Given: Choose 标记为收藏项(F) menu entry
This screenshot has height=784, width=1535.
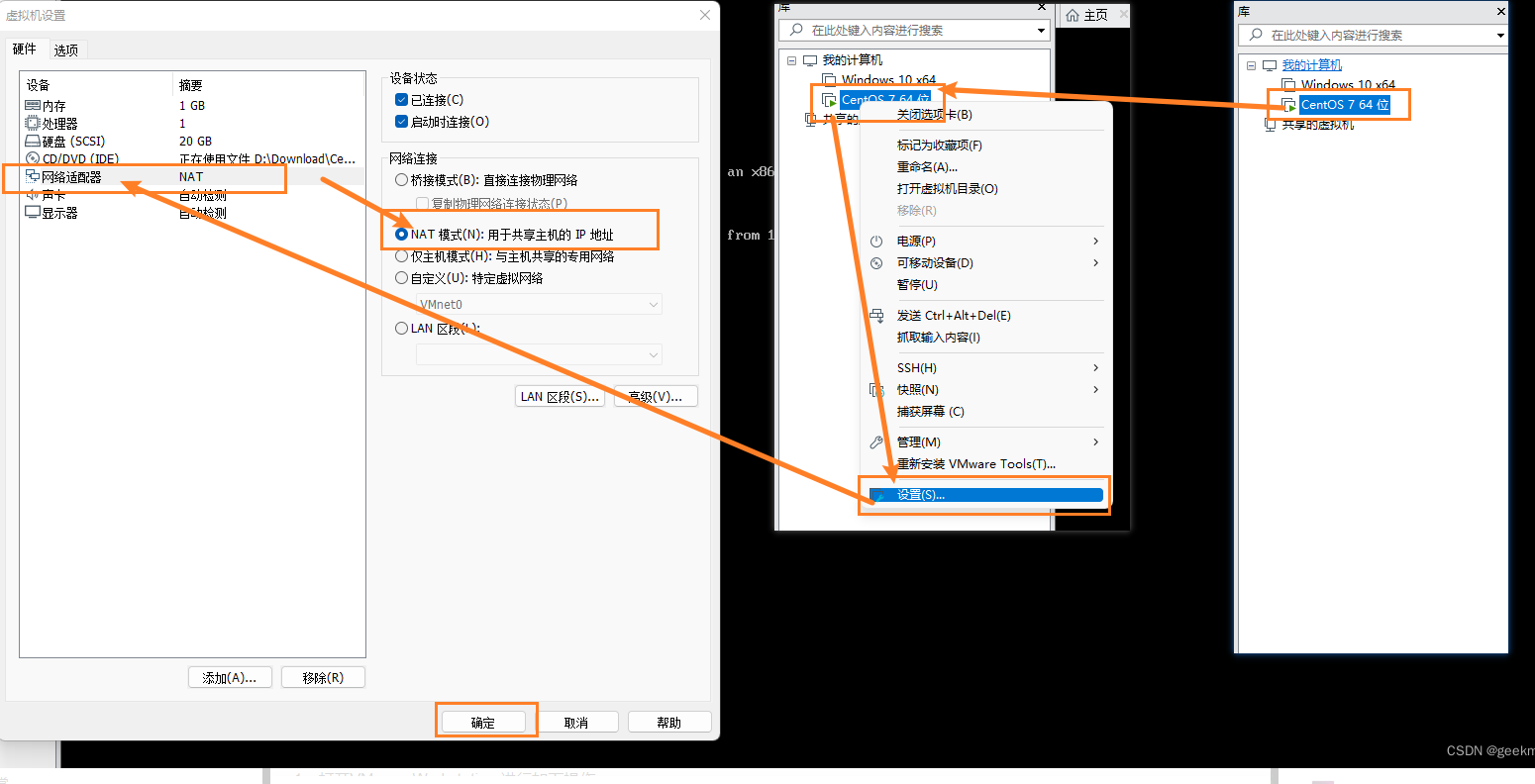Looking at the screenshot, I should point(939,146).
